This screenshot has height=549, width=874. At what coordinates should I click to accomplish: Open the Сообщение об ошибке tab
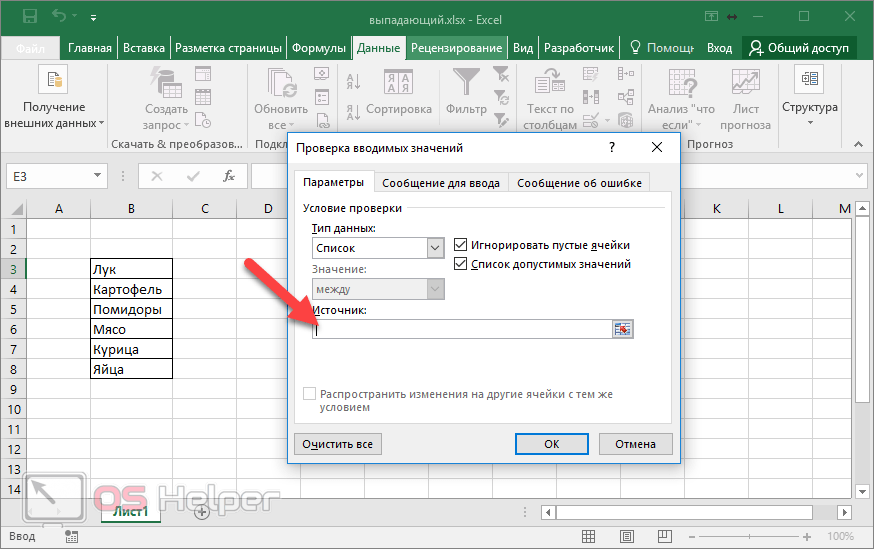[579, 182]
